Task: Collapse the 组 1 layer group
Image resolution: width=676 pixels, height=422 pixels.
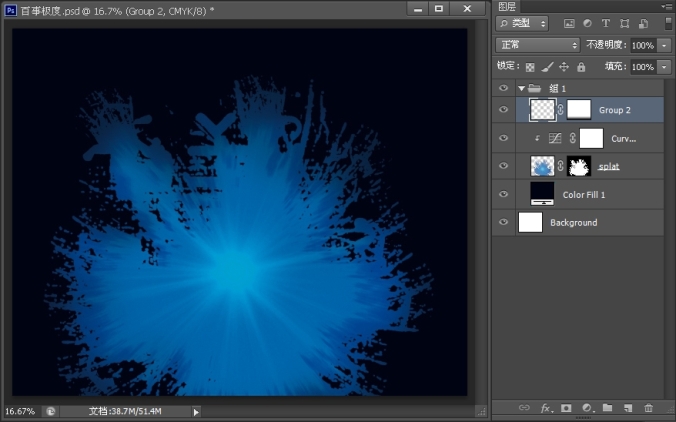Action: click(520, 88)
